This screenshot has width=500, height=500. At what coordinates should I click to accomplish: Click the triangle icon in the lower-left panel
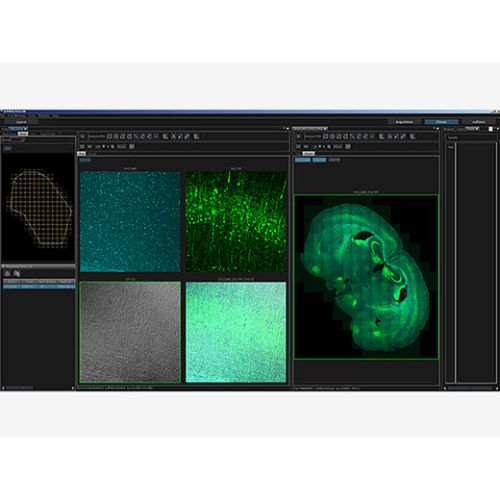point(8,274)
